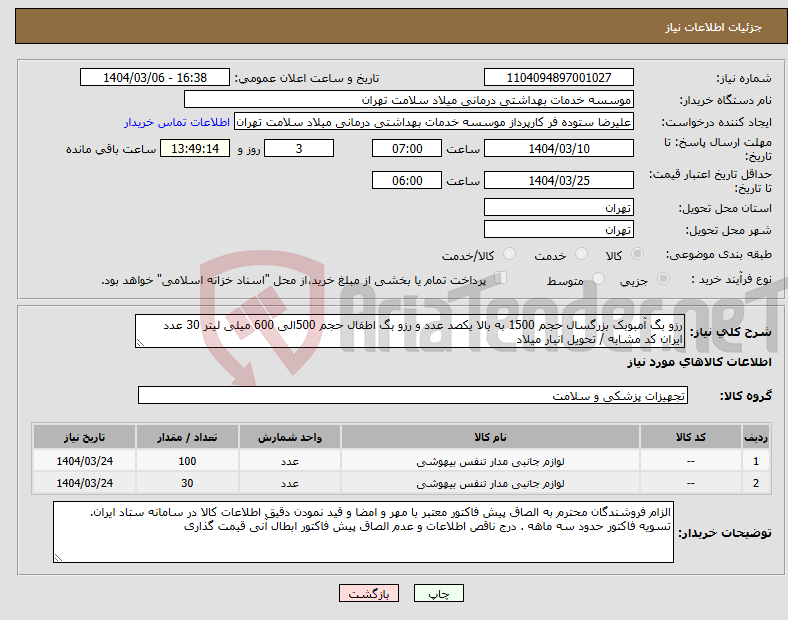Select the کالا radio button
Image resolution: width=788 pixels, height=620 pixels.
point(637,254)
